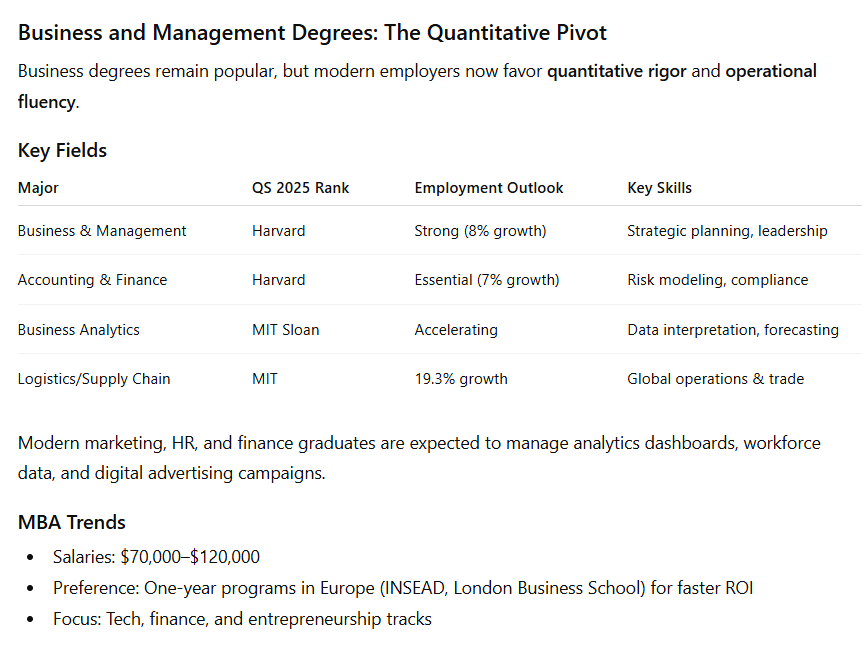
Task: Click the Strong (8% growth) cell
Action: [480, 230]
